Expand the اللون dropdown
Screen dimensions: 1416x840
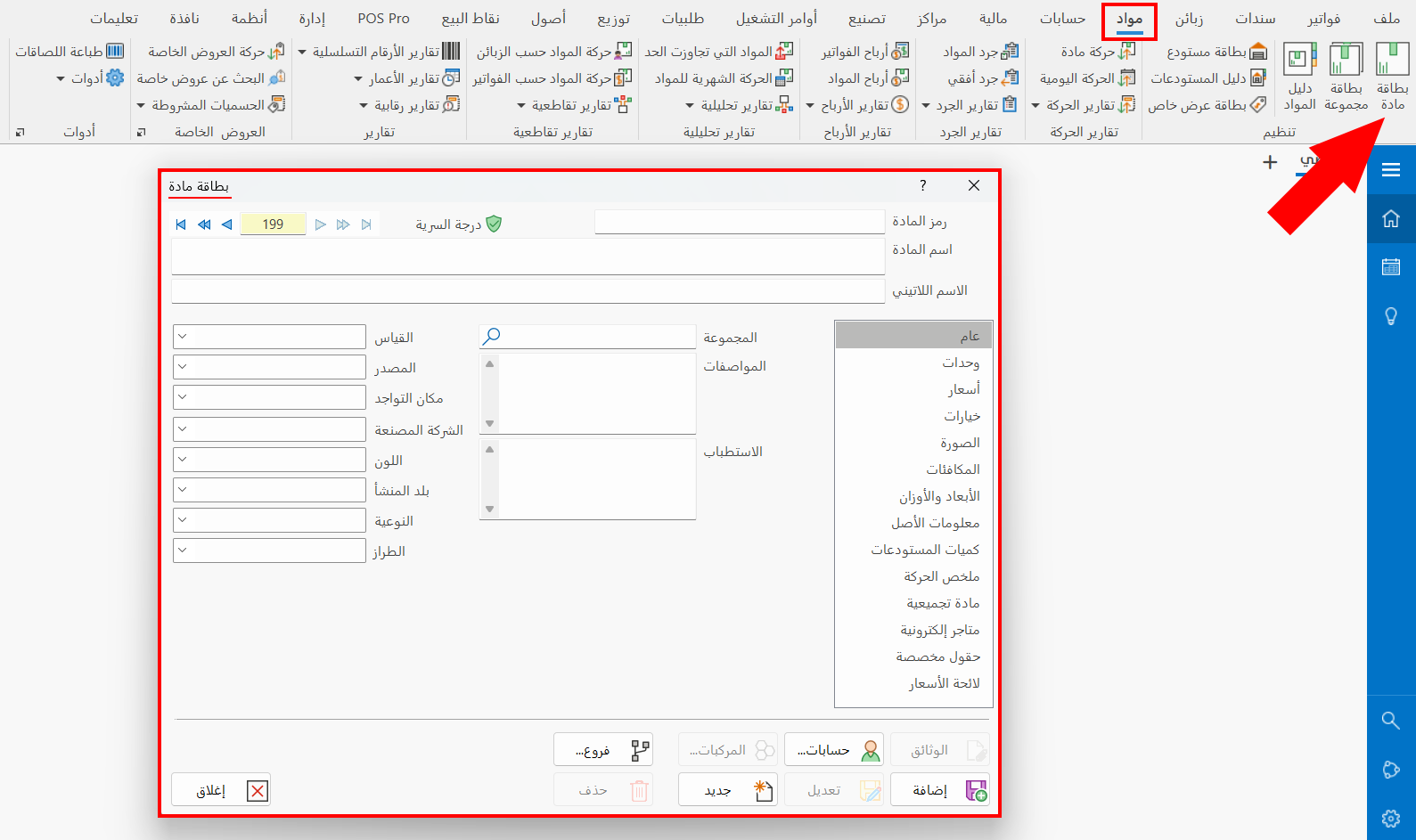(x=182, y=460)
